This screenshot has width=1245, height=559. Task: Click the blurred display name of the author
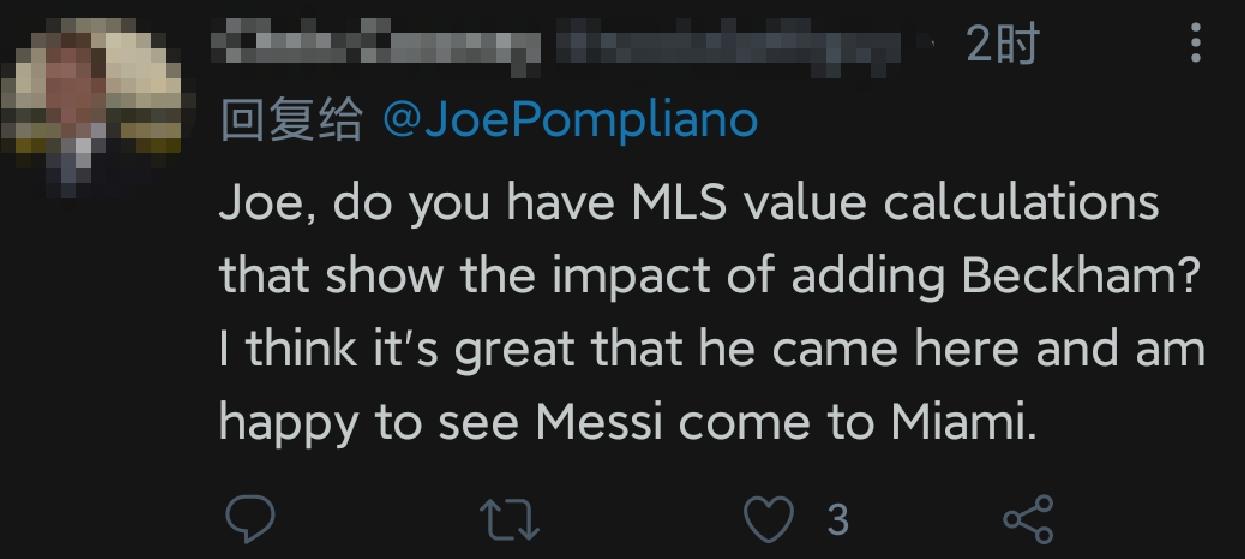click(380, 45)
